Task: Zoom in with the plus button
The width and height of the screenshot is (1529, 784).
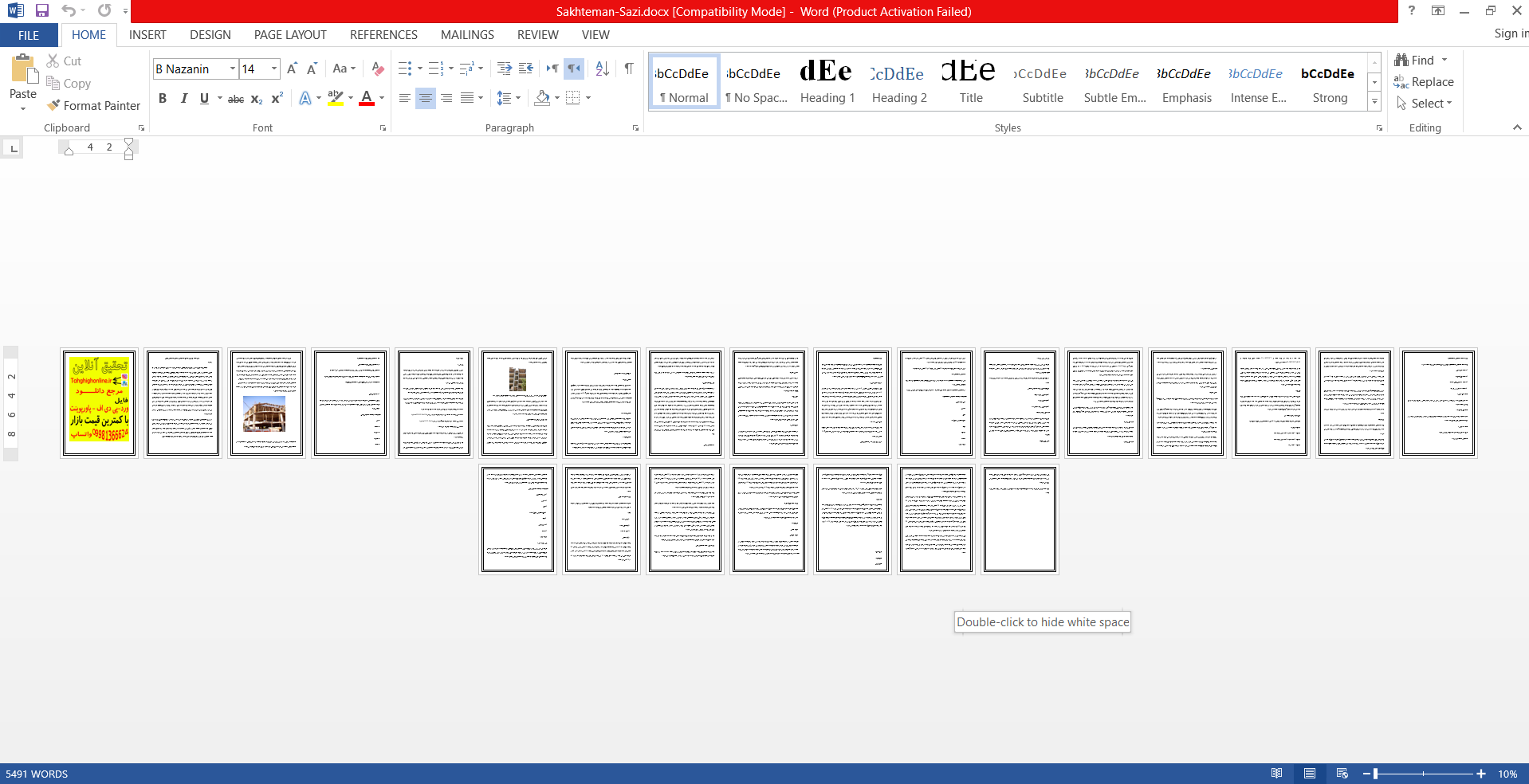Action: click(x=1481, y=774)
